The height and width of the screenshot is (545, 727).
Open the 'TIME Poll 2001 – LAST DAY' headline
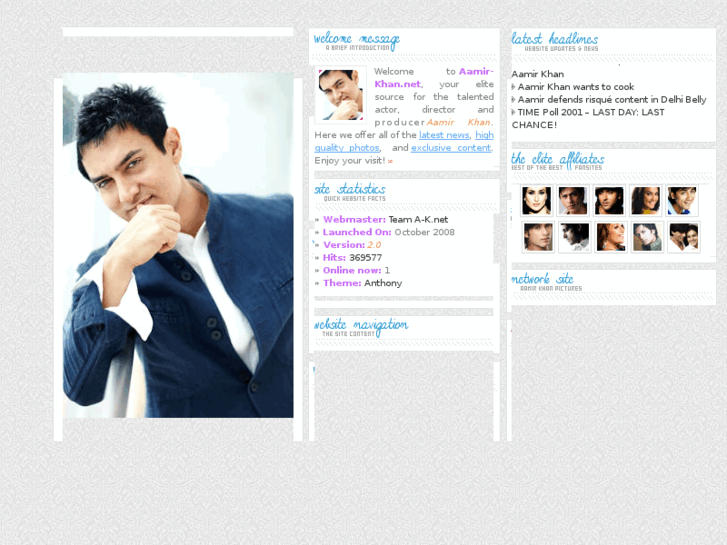pyautogui.click(x=588, y=118)
